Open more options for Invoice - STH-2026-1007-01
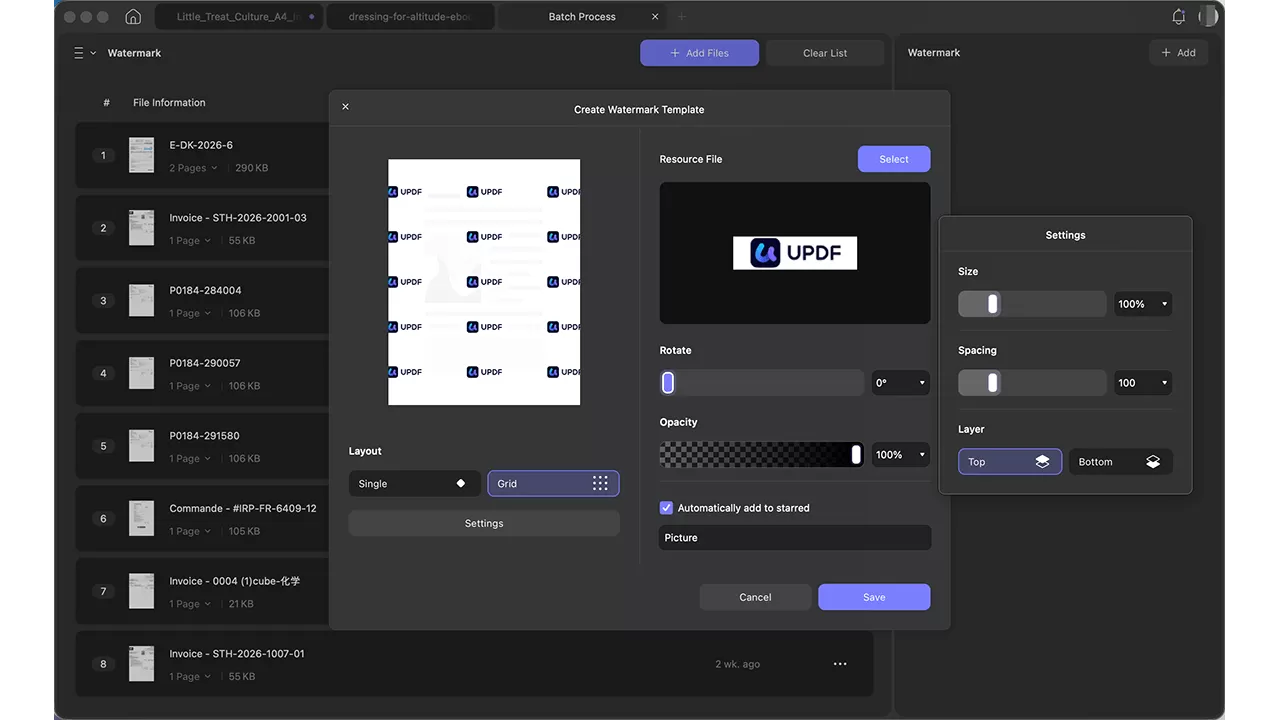This screenshot has height=720, width=1280. click(x=840, y=664)
